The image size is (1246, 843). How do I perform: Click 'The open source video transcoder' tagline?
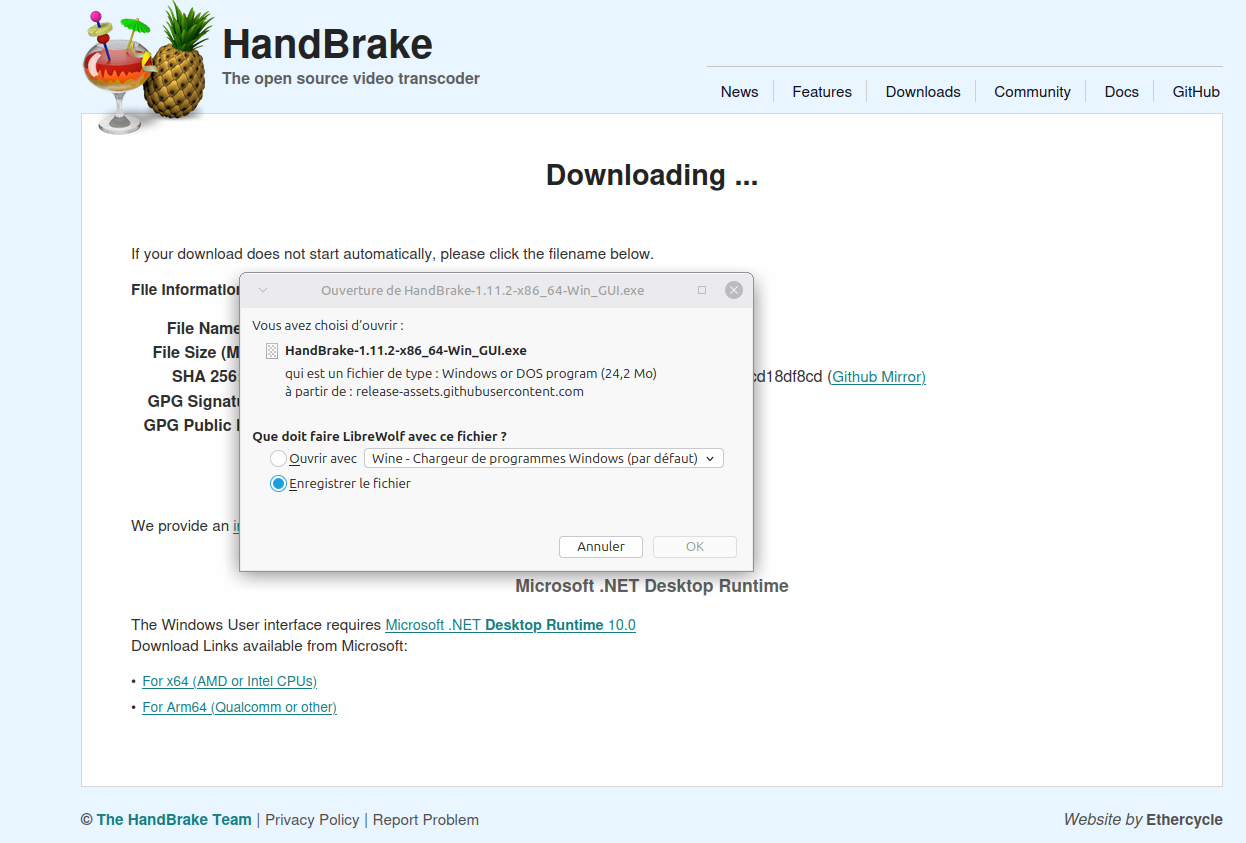351,78
